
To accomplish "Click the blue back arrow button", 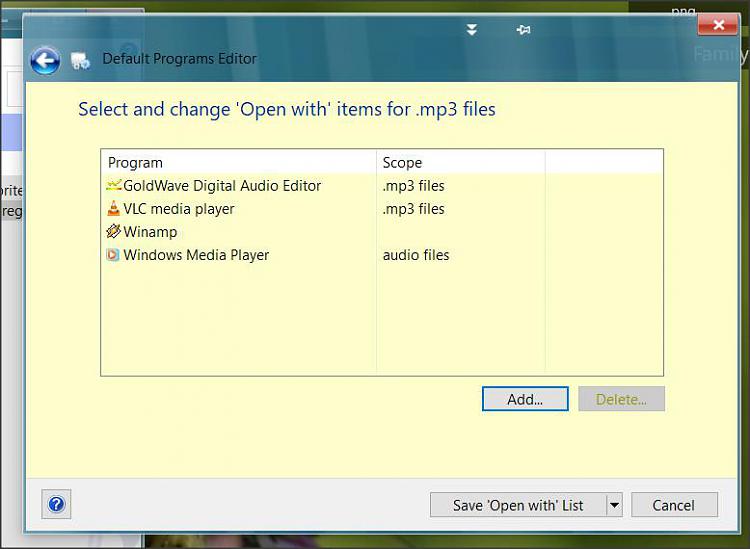I will click(45, 61).
